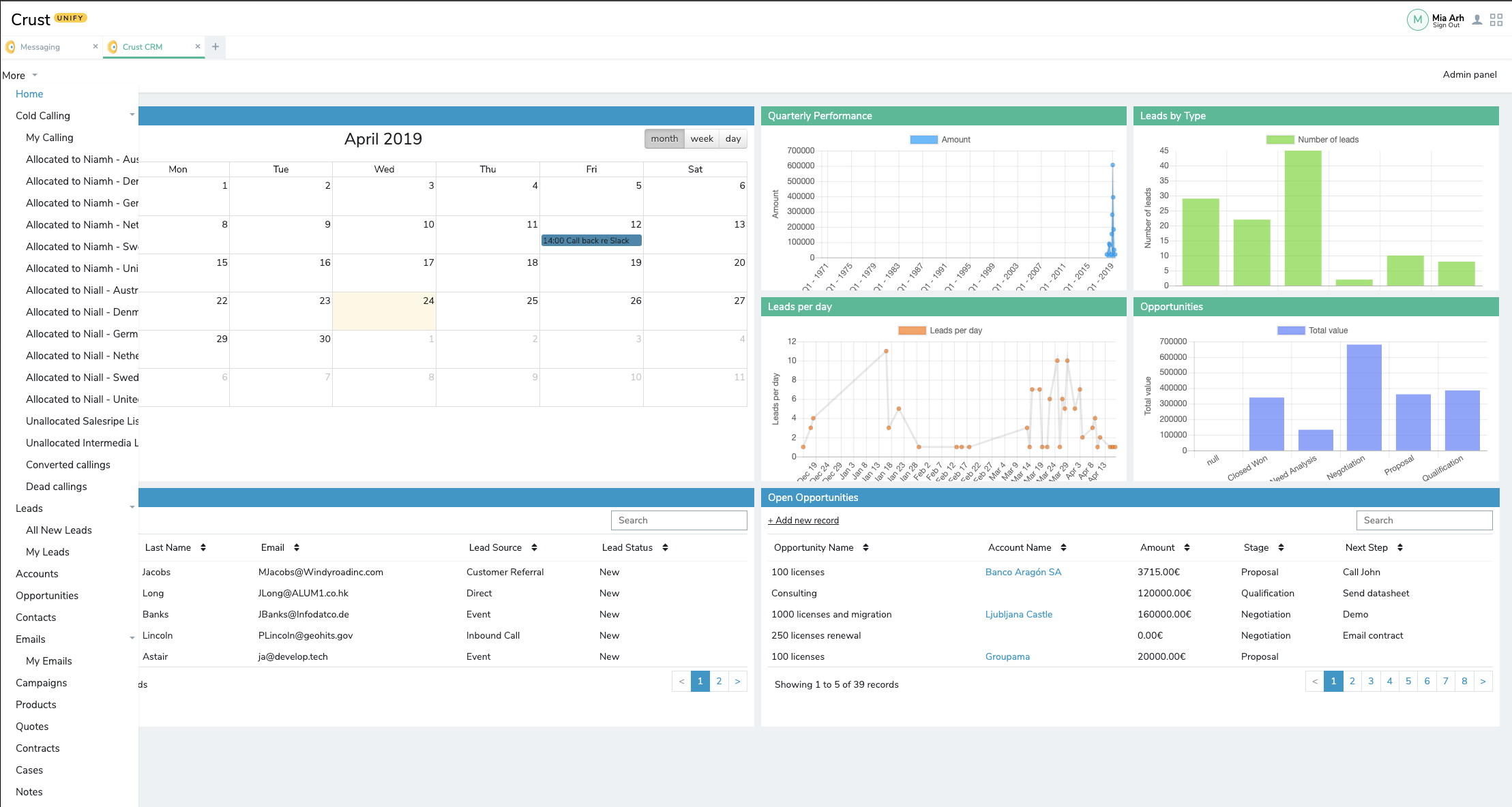Select the month view toggle
1512x807 pixels.
point(664,138)
